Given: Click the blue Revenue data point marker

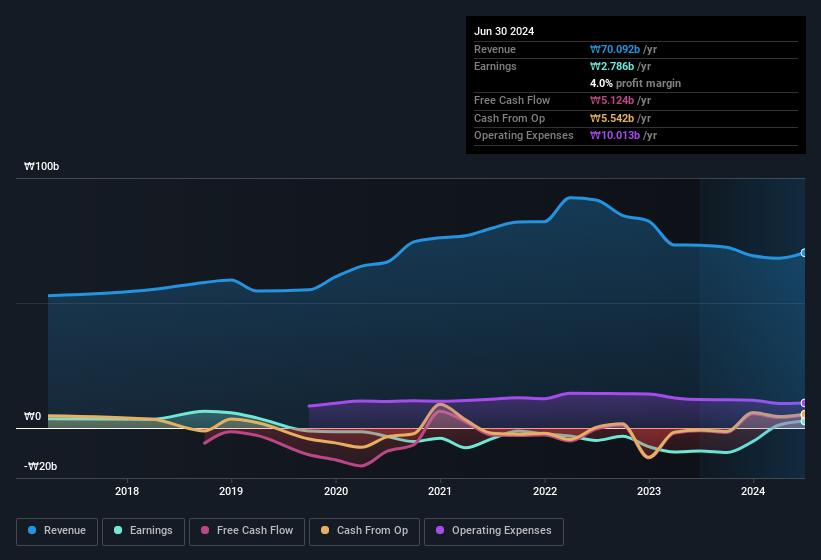Looking at the screenshot, I should pyautogui.click(x=804, y=253).
